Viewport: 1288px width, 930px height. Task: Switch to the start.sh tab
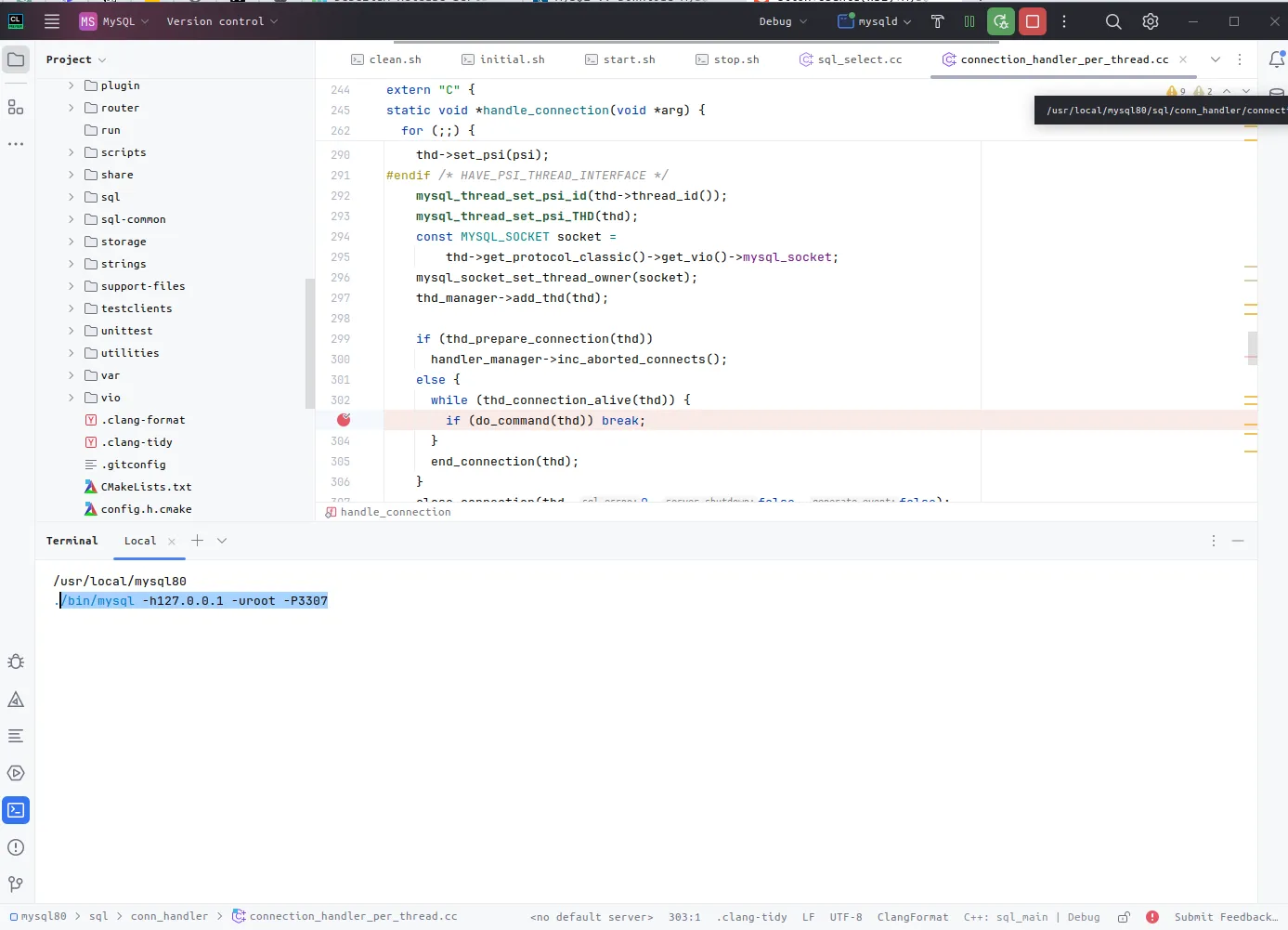tap(620, 59)
